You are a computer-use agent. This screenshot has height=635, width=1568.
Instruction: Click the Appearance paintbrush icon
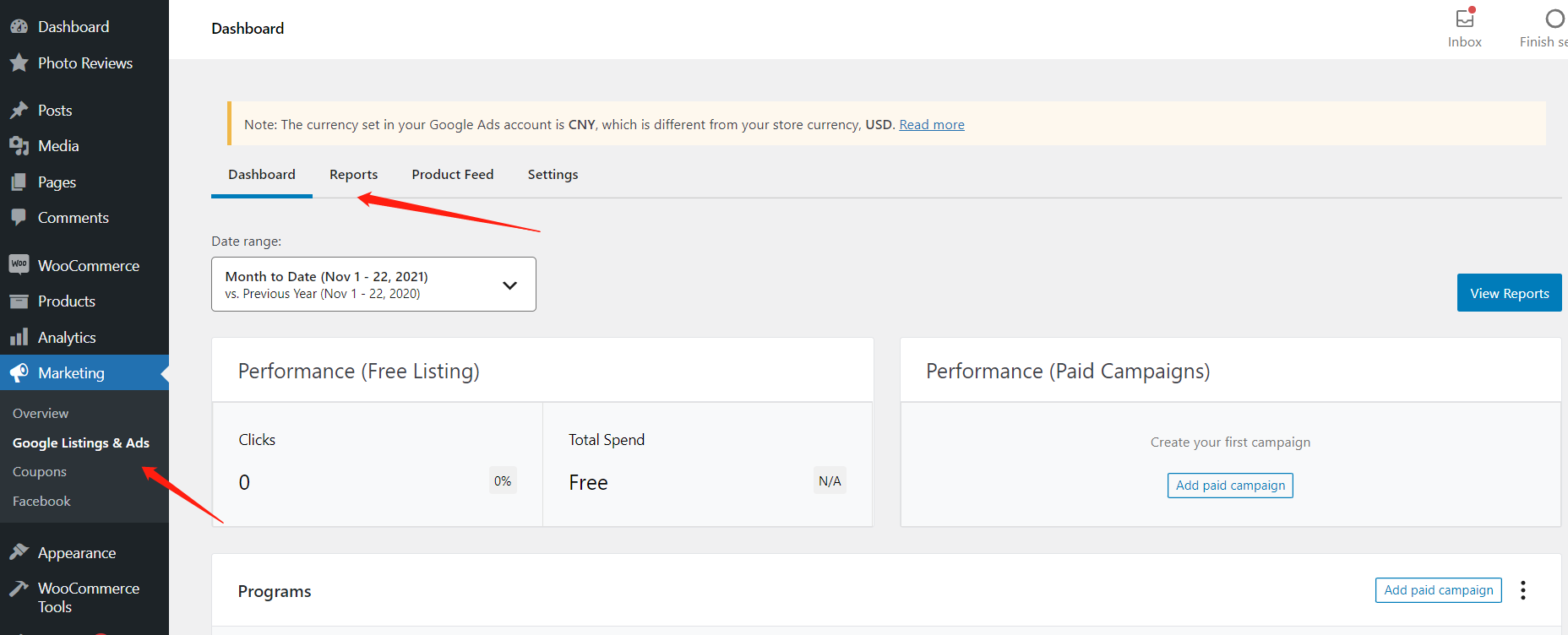click(19, 552)
